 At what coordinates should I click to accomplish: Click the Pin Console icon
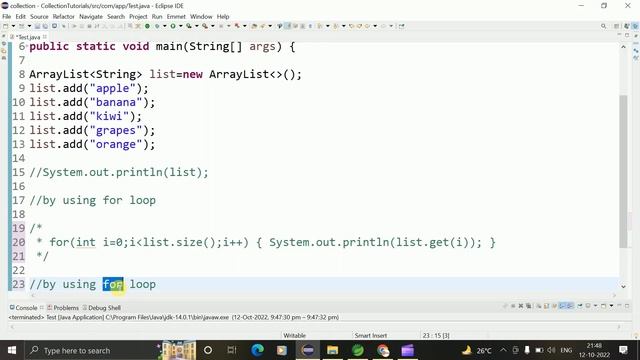580,306
